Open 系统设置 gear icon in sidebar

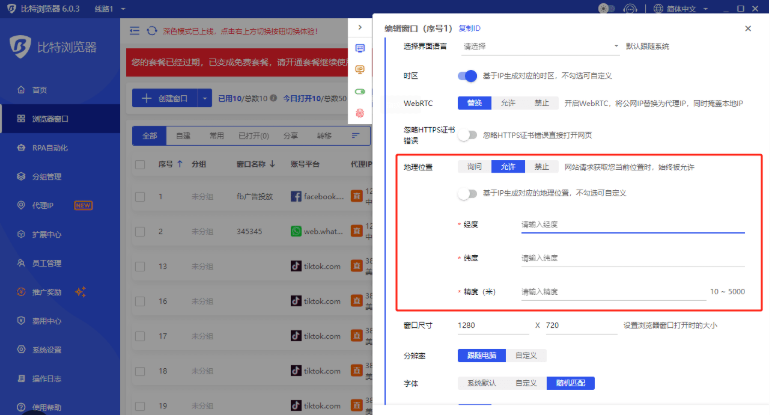coord(21,350)
